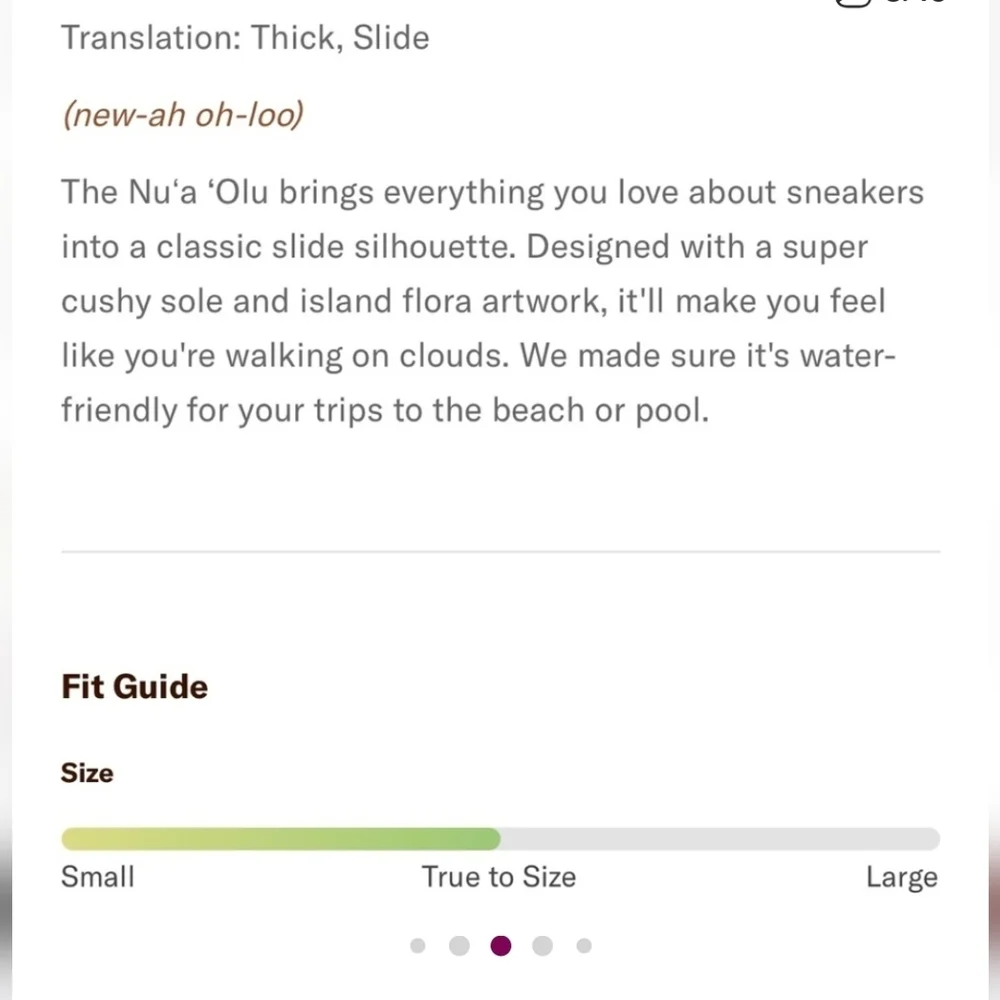Click the active purple pagination dot

(x=501, y=946)
